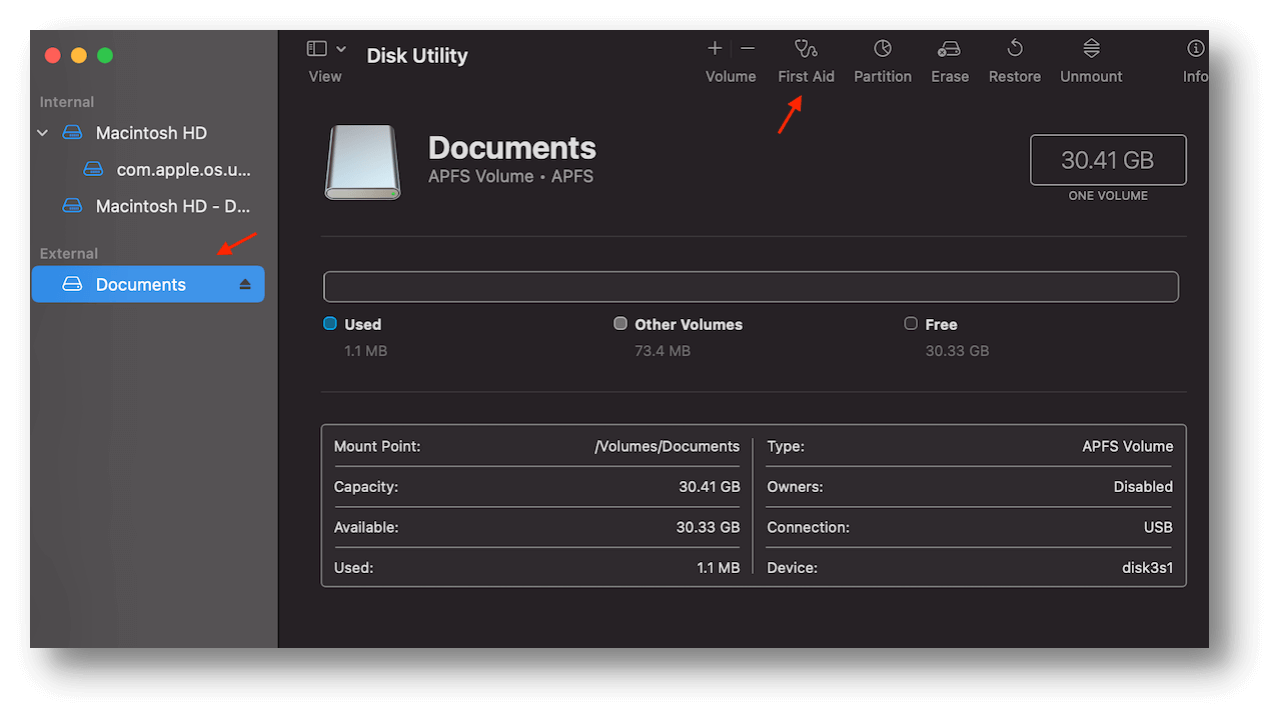Open the Info panel
This screenshot has height=718, width=1278.
coord(1194,49)
